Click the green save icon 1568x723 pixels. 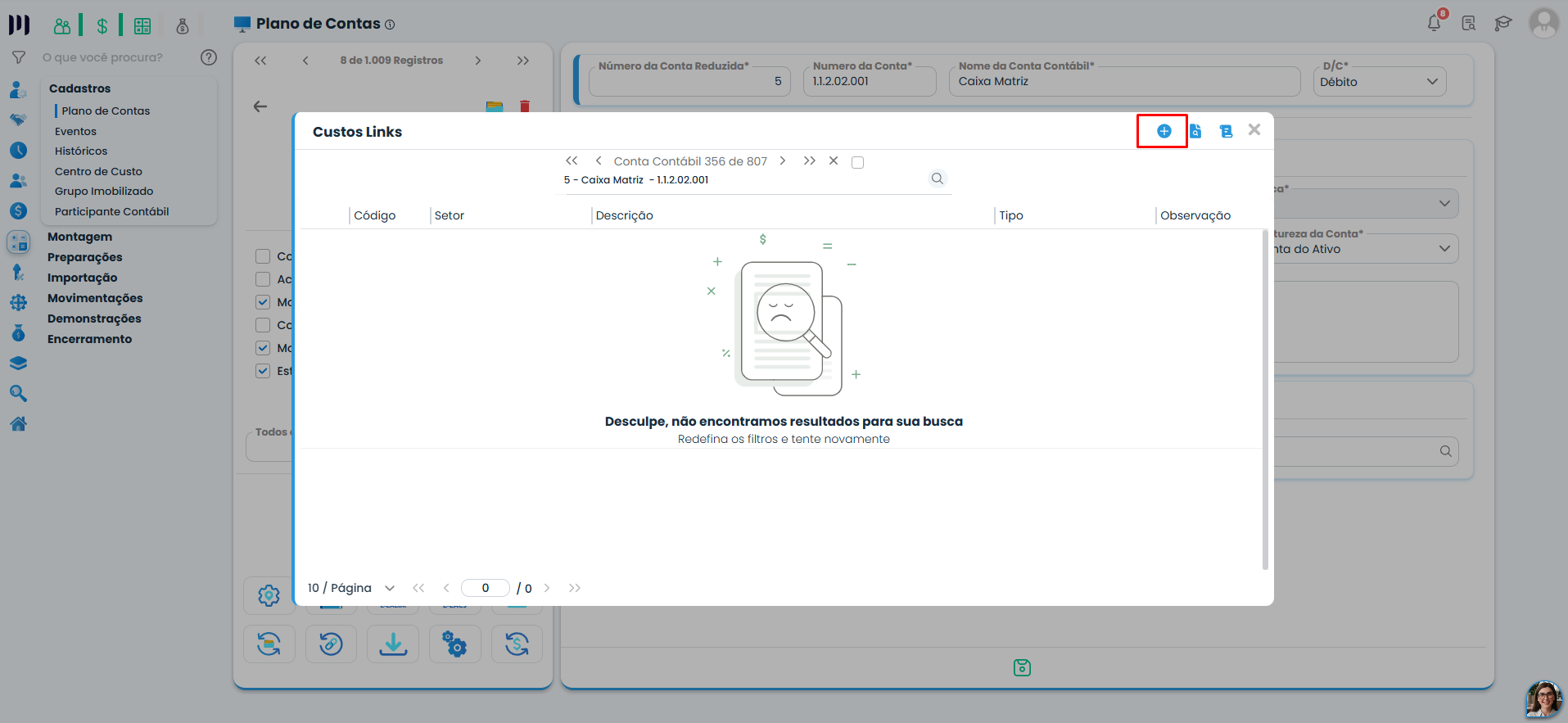point(1022,667)
